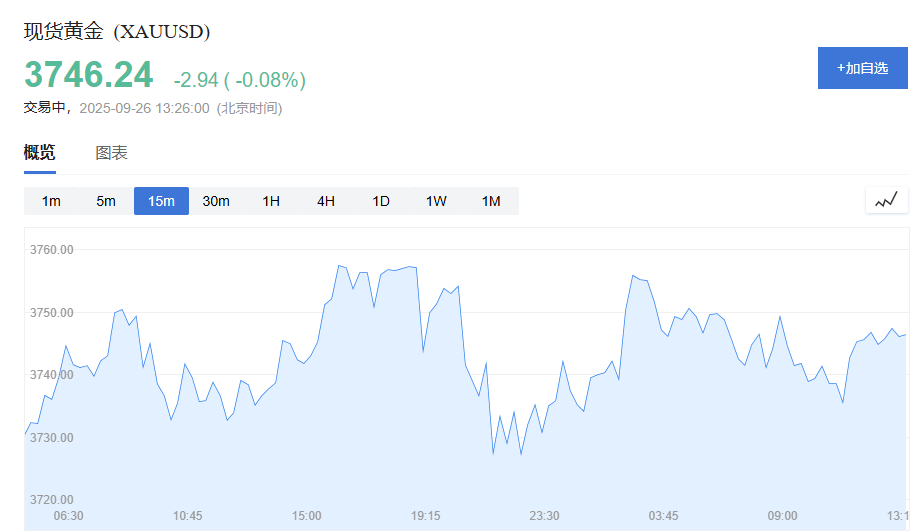
Task: Select the 5m interval
Action: [x=106, y=201]
